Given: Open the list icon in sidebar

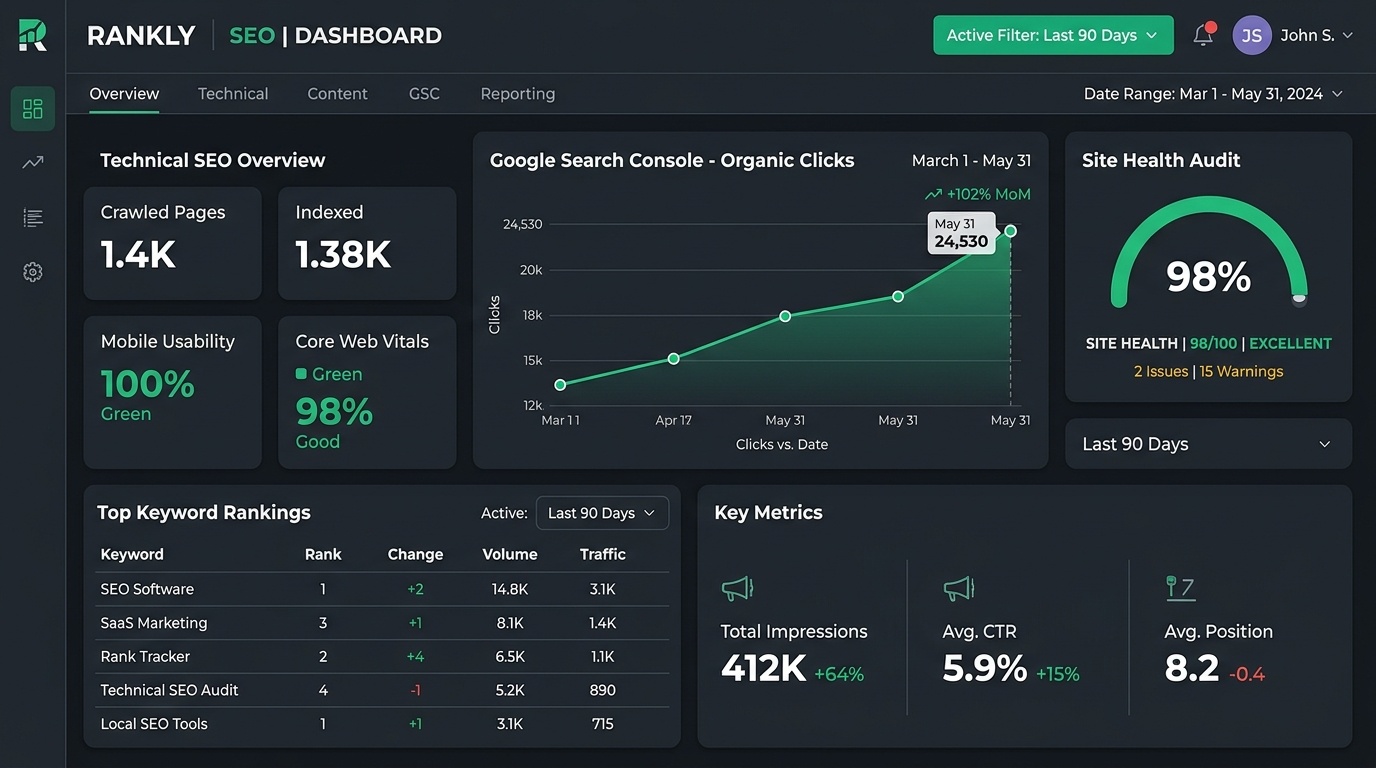Looking at the screenshot, I should coord(33,217).
